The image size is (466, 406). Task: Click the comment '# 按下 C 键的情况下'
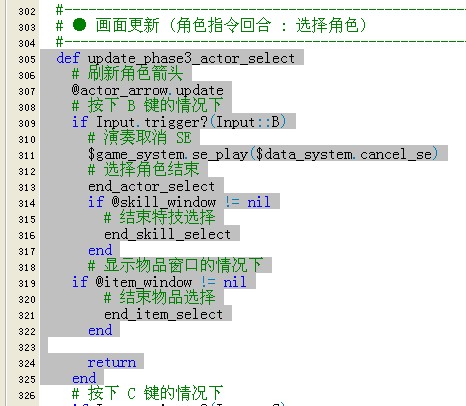coord(147,393)
